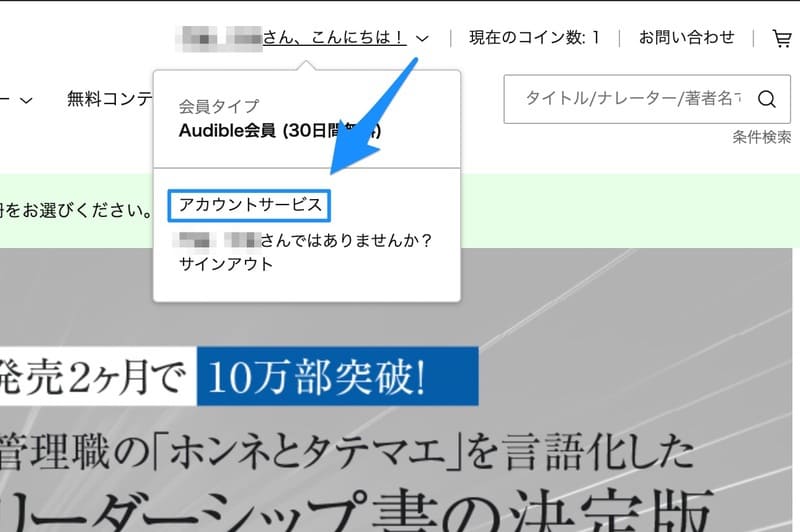Expand the left navigation chevron menu
Image resolution: width=800 pixels, height=532 pixels.
tap(26, 99)
